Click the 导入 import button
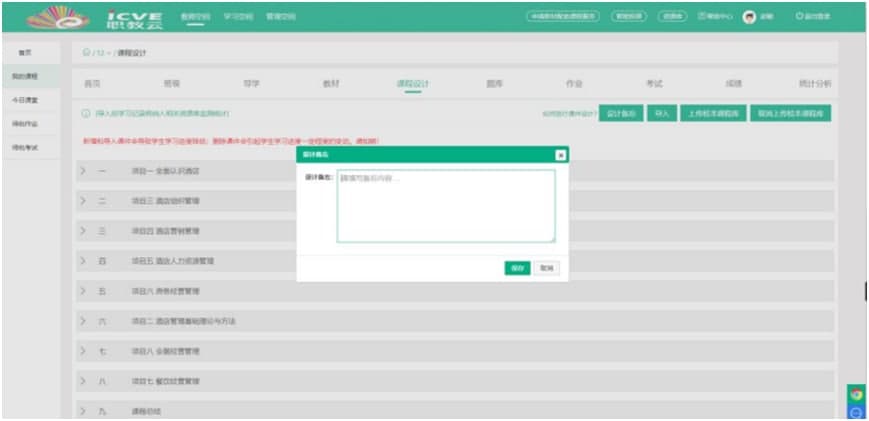This screenshot has height=421, width=869. [x=662, y=114]
